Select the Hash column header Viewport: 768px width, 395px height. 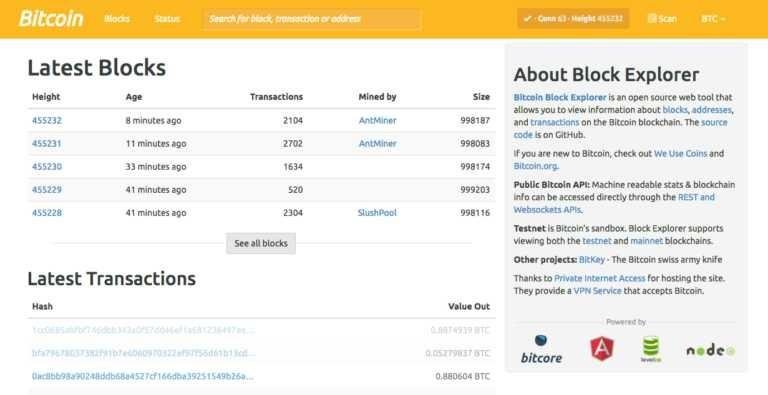[x=42, y=306]
